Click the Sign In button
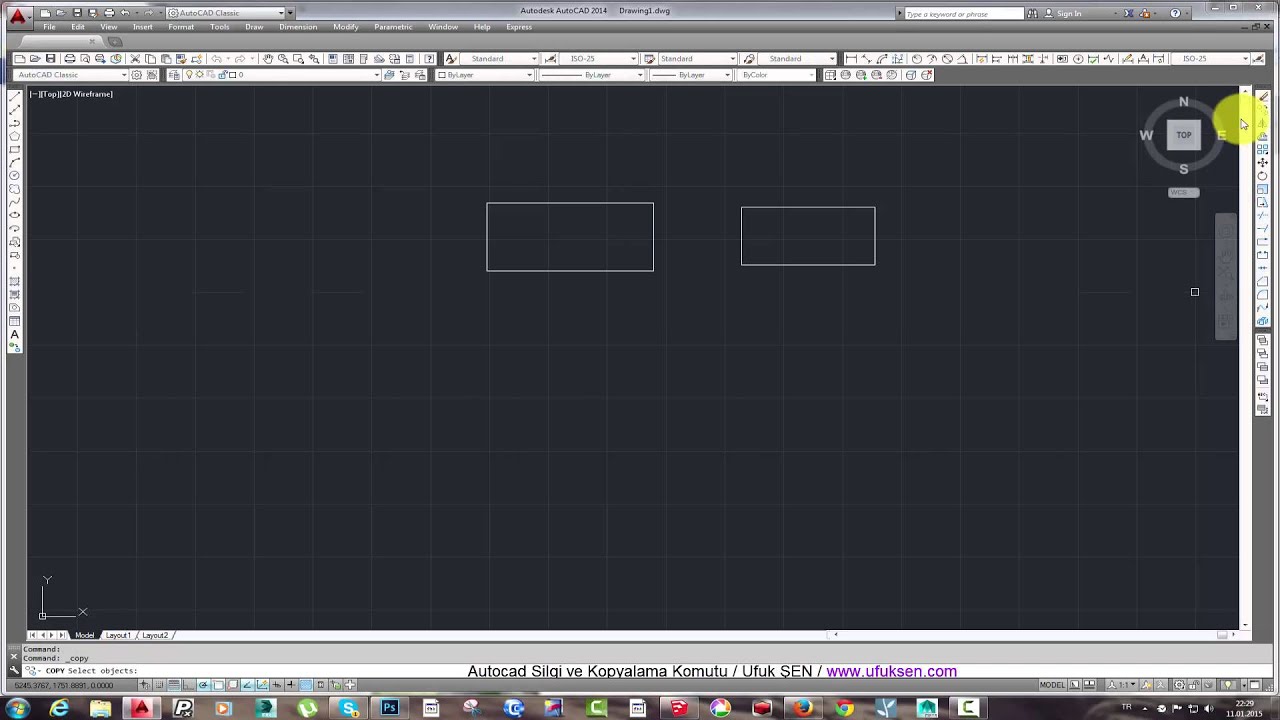1280x720 pixels. [x=1068, y=13]
